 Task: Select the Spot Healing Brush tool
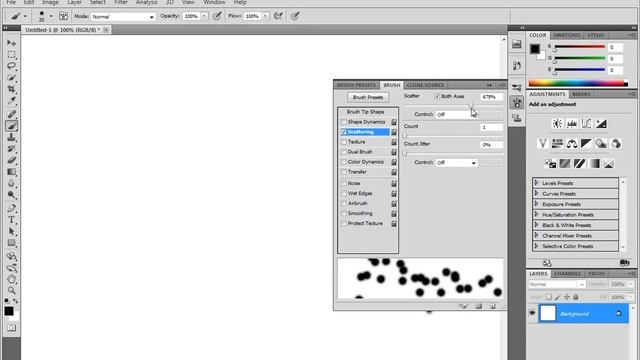[11, 114]
